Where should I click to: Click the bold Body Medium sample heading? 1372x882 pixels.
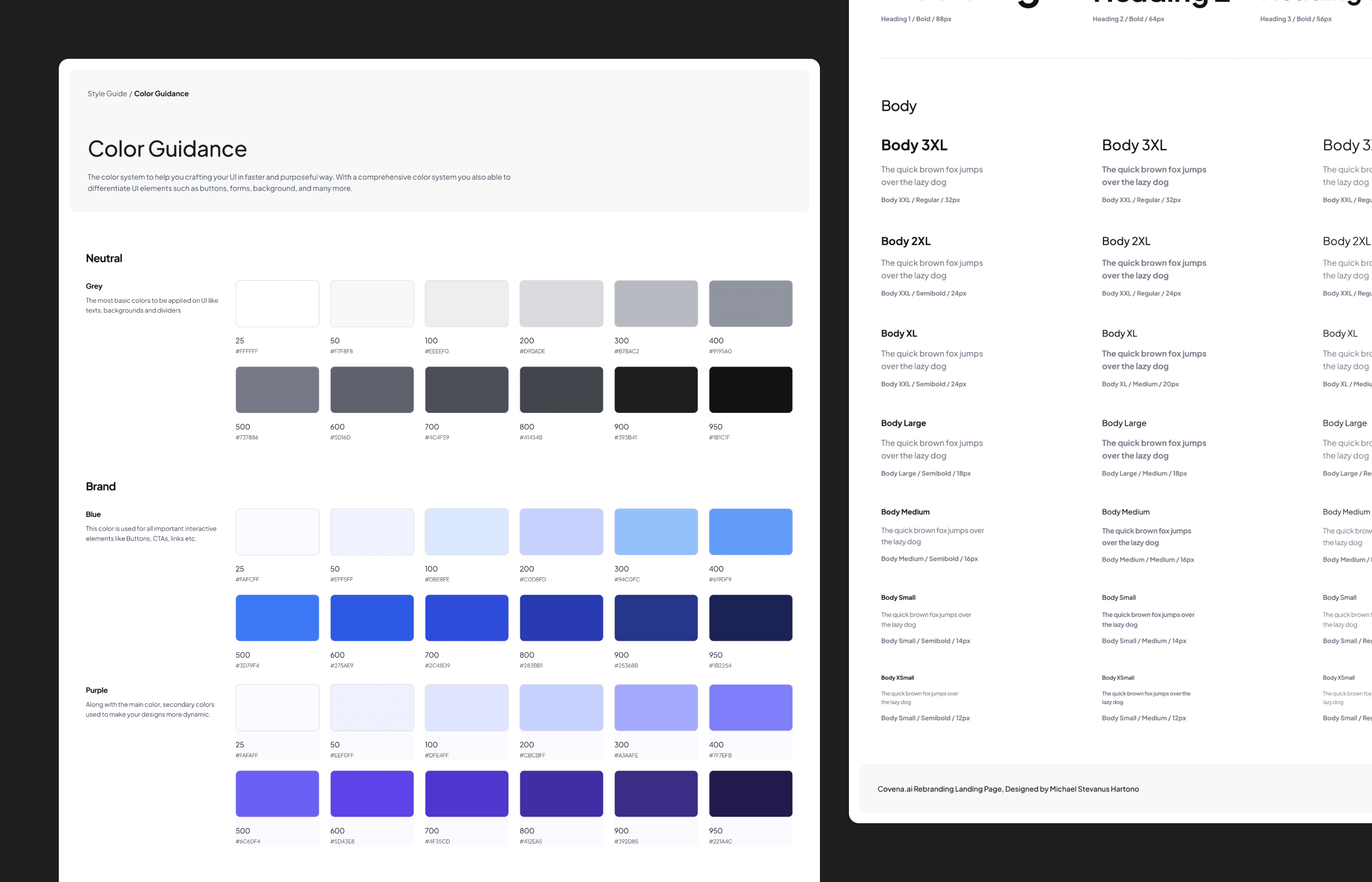pyautogui.click(x=905, y=512)
